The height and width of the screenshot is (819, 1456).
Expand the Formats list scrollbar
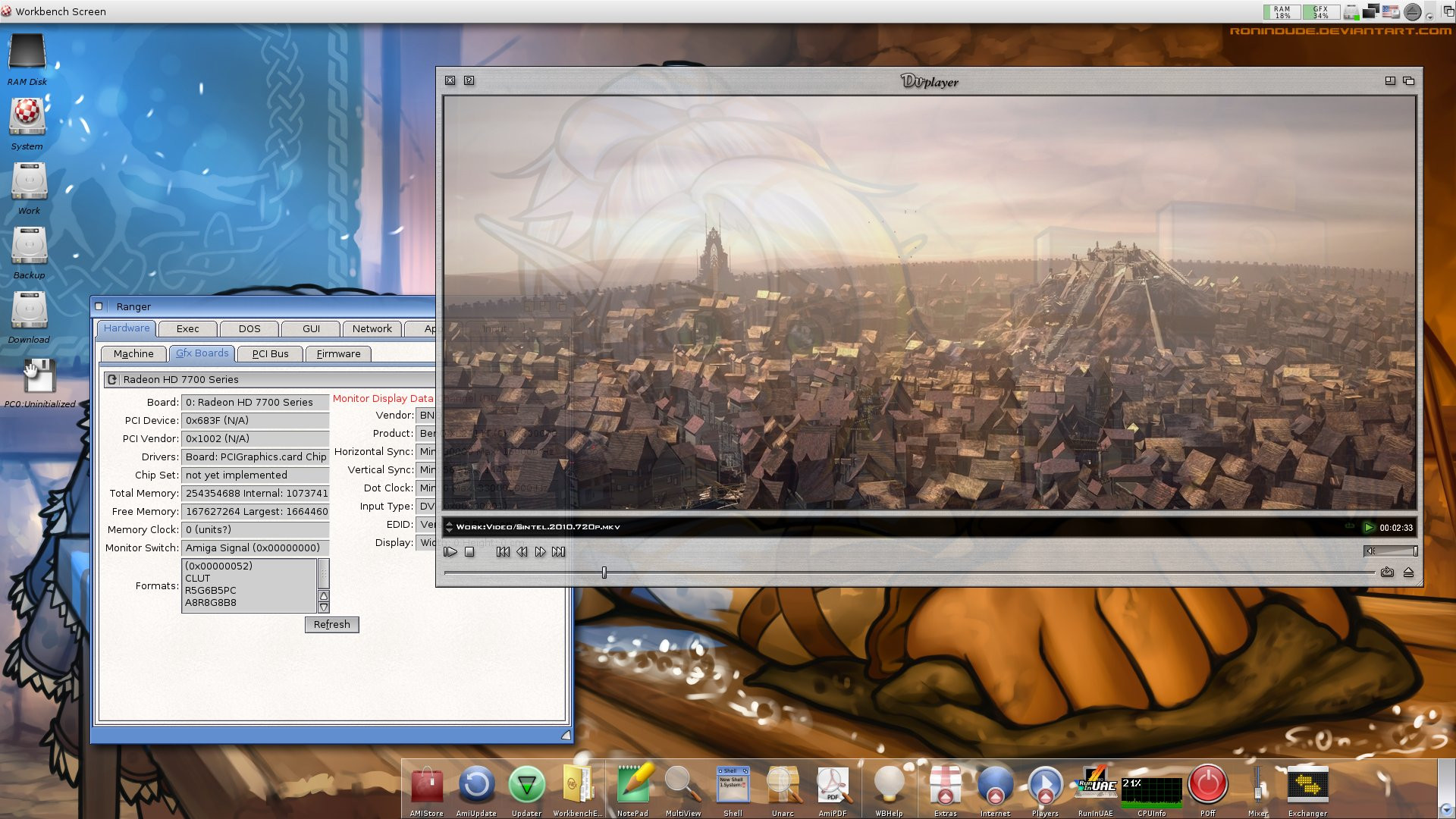point(324,573)
